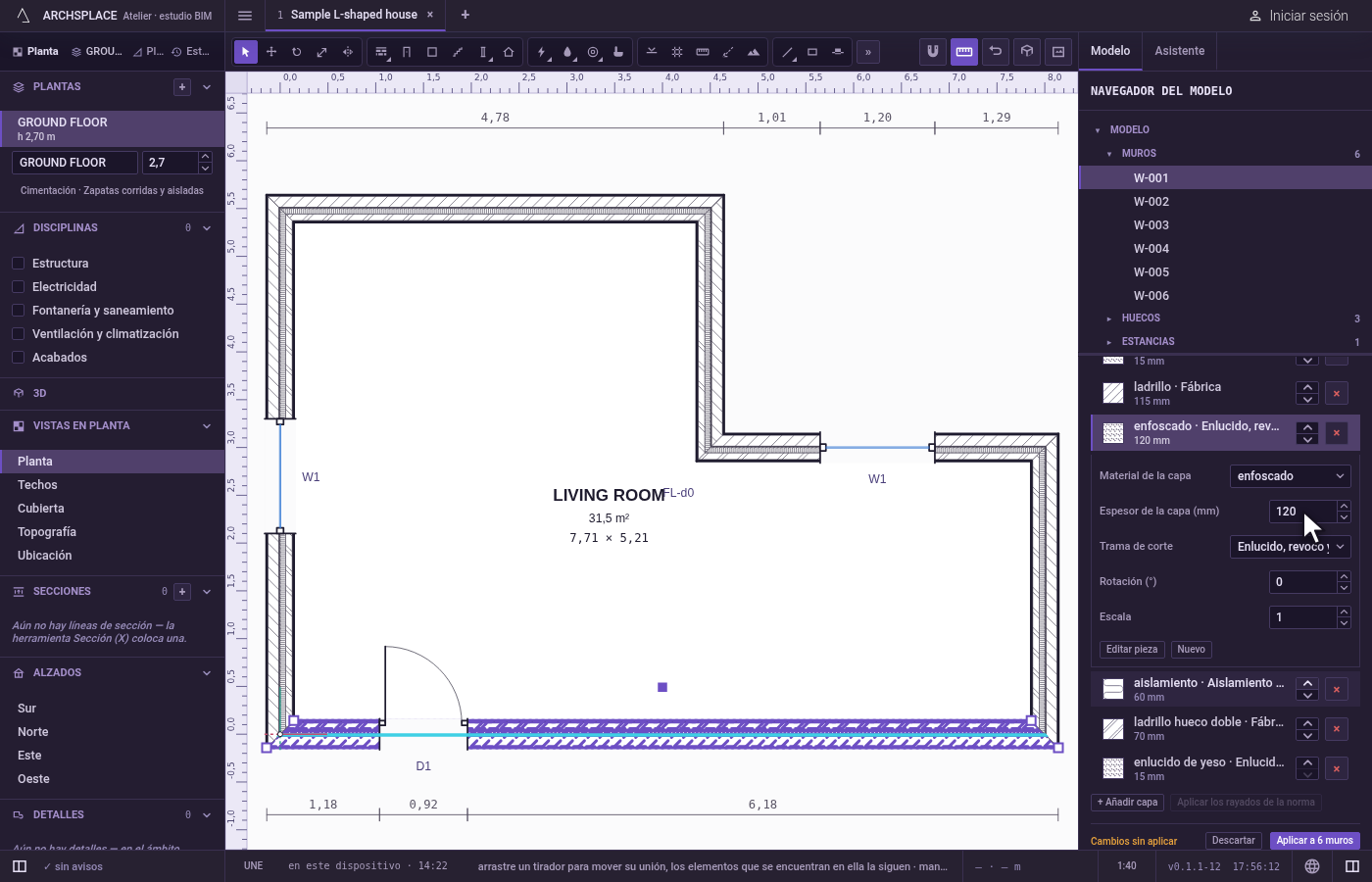Open the hamburger menu
Image resolution: width=1372 pixels, height=882 pixels.
pyautogui.click(x=245, y=15)
